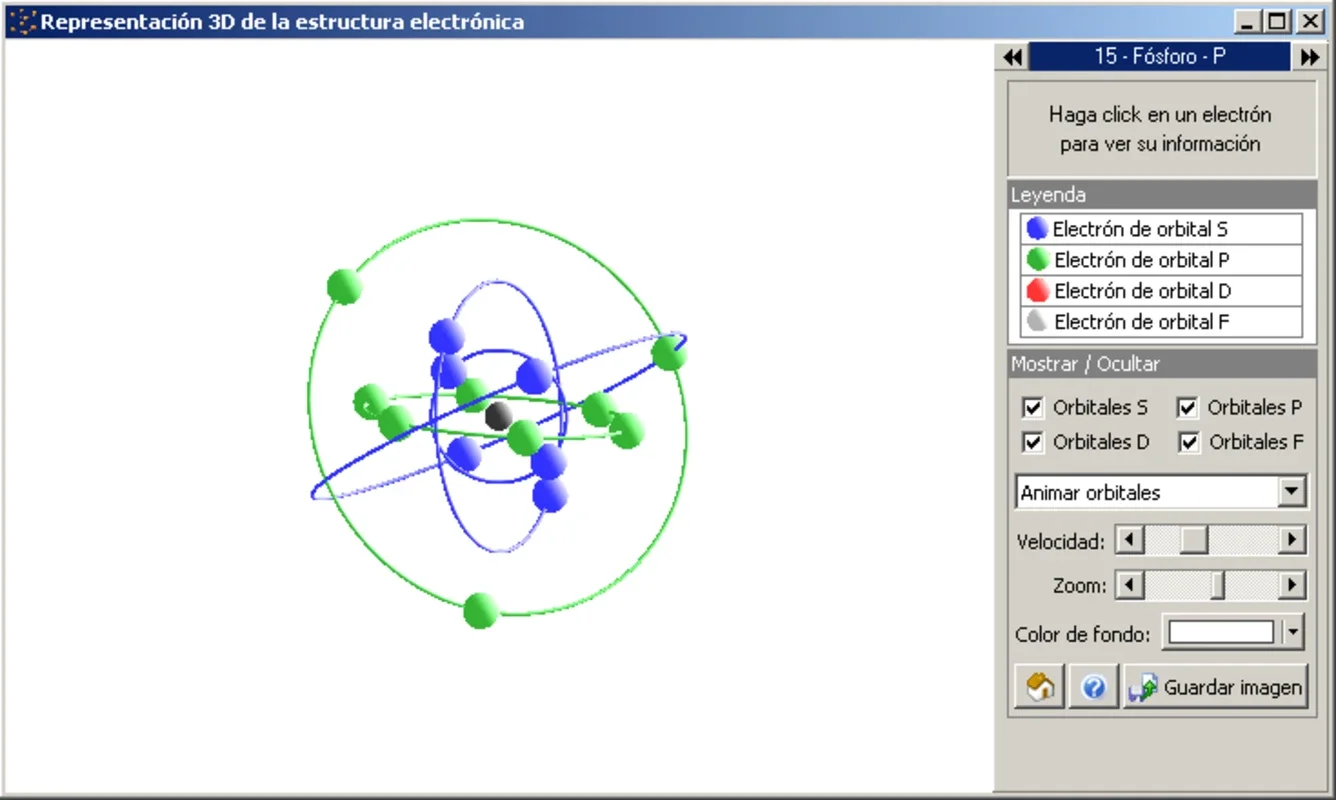
Task: Click the green electron at the upper left of the outer ring
Action: click(344, 286)
